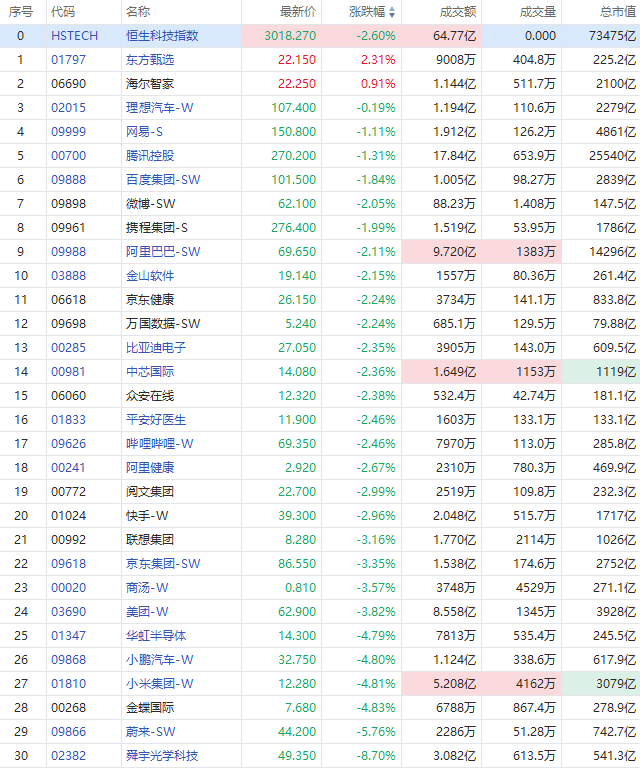Open 东方甄选 stock link
Screen dimensions: 640x772
pos(150,60)
